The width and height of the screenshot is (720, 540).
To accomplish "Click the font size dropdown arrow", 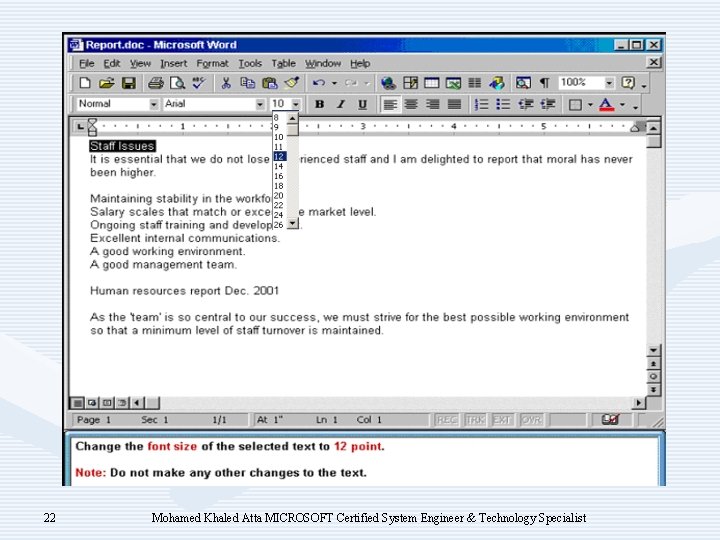I will click(296, 104).
